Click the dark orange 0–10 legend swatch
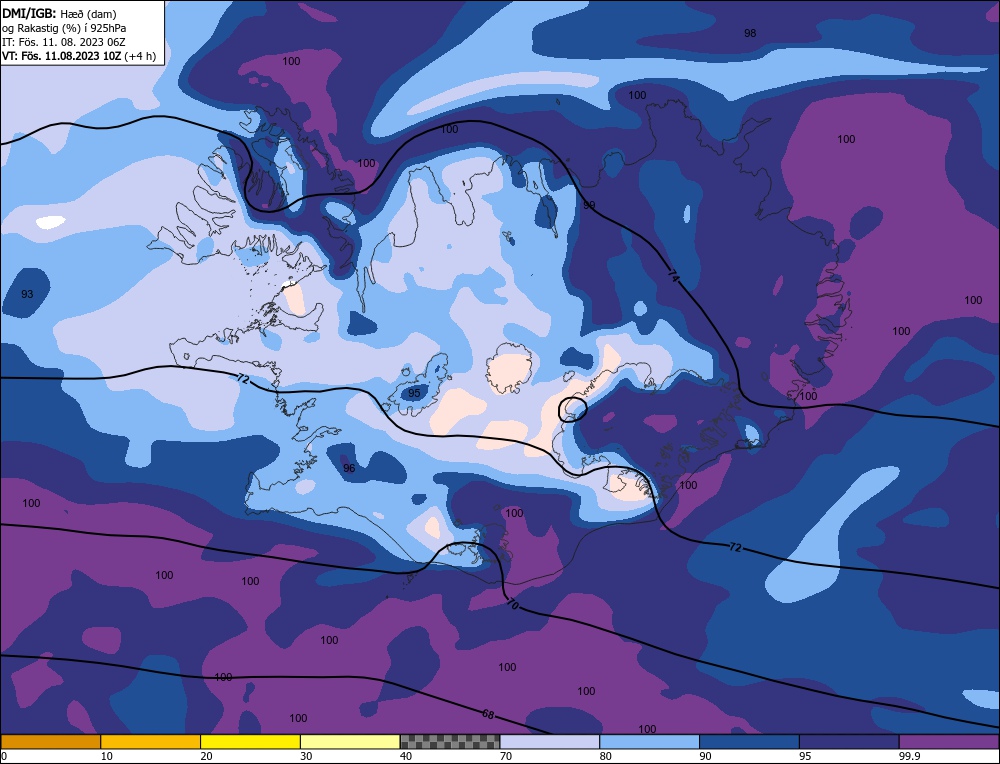The height and width of the screenshot is (764, 1000). 50,742
